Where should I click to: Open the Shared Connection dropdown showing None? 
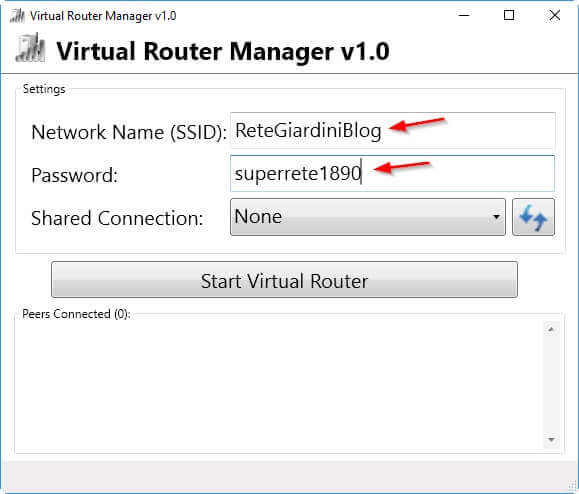pyautogui.click(x=368, y=217)
